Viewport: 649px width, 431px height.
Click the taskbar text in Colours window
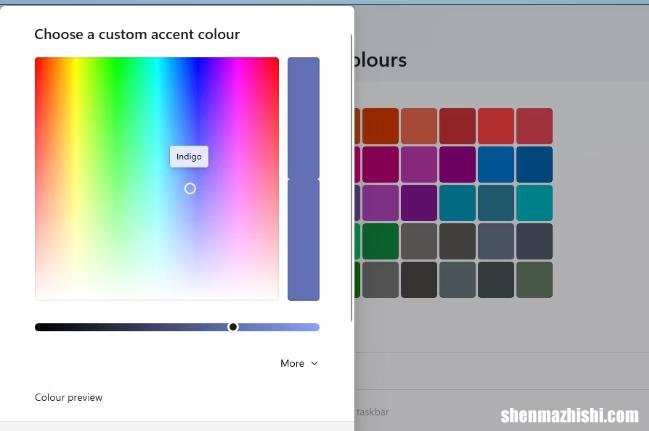tap(373, 412)
